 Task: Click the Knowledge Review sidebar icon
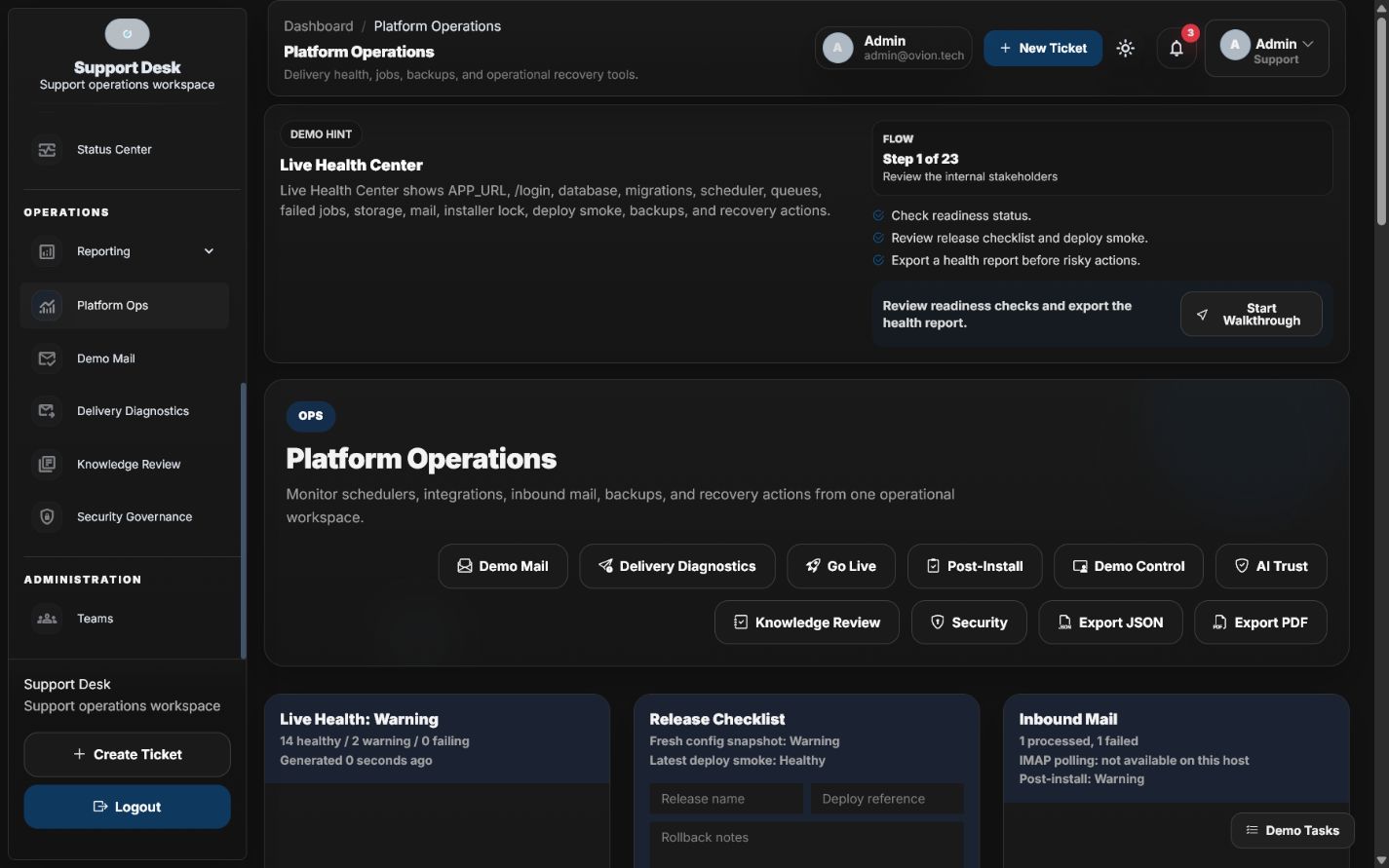click(47, 465)
